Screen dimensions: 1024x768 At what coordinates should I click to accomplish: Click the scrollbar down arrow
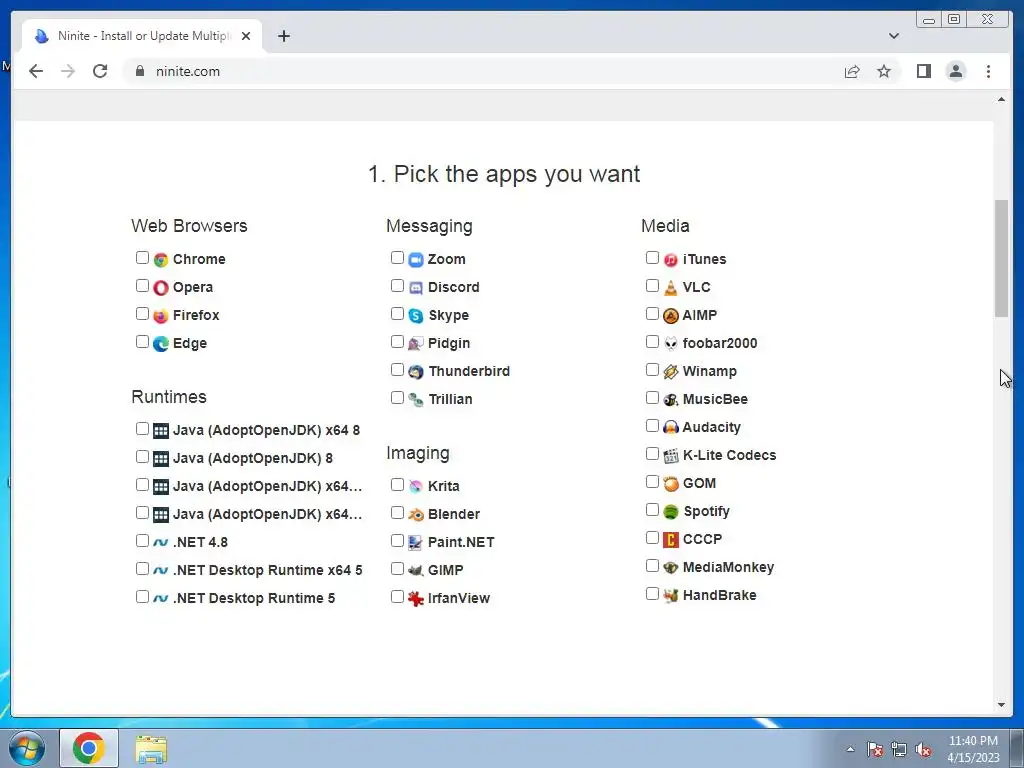1001,705
